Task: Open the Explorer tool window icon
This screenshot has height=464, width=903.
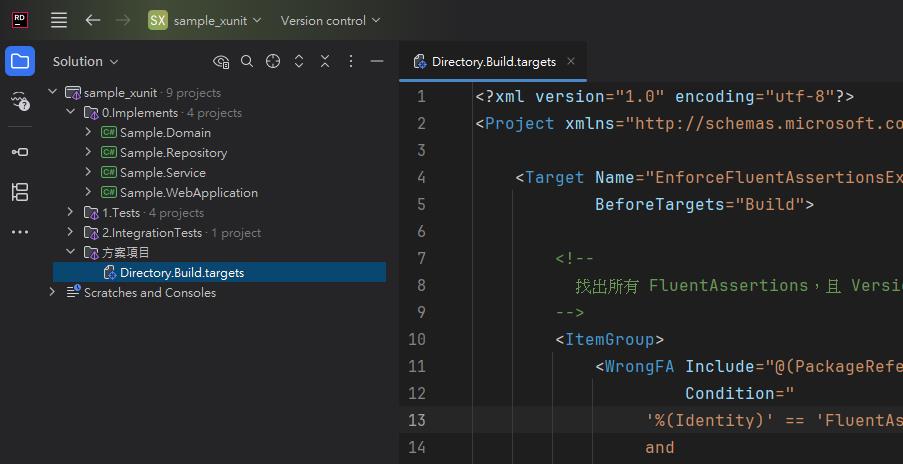Action: click(20, 61)
